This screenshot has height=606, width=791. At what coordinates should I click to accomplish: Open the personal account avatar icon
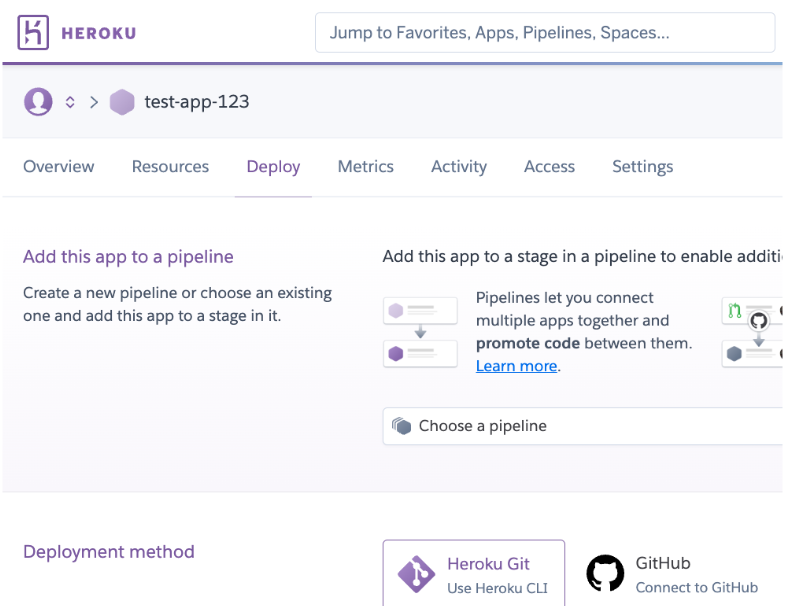pyautogui.click(x=38, y=101)
